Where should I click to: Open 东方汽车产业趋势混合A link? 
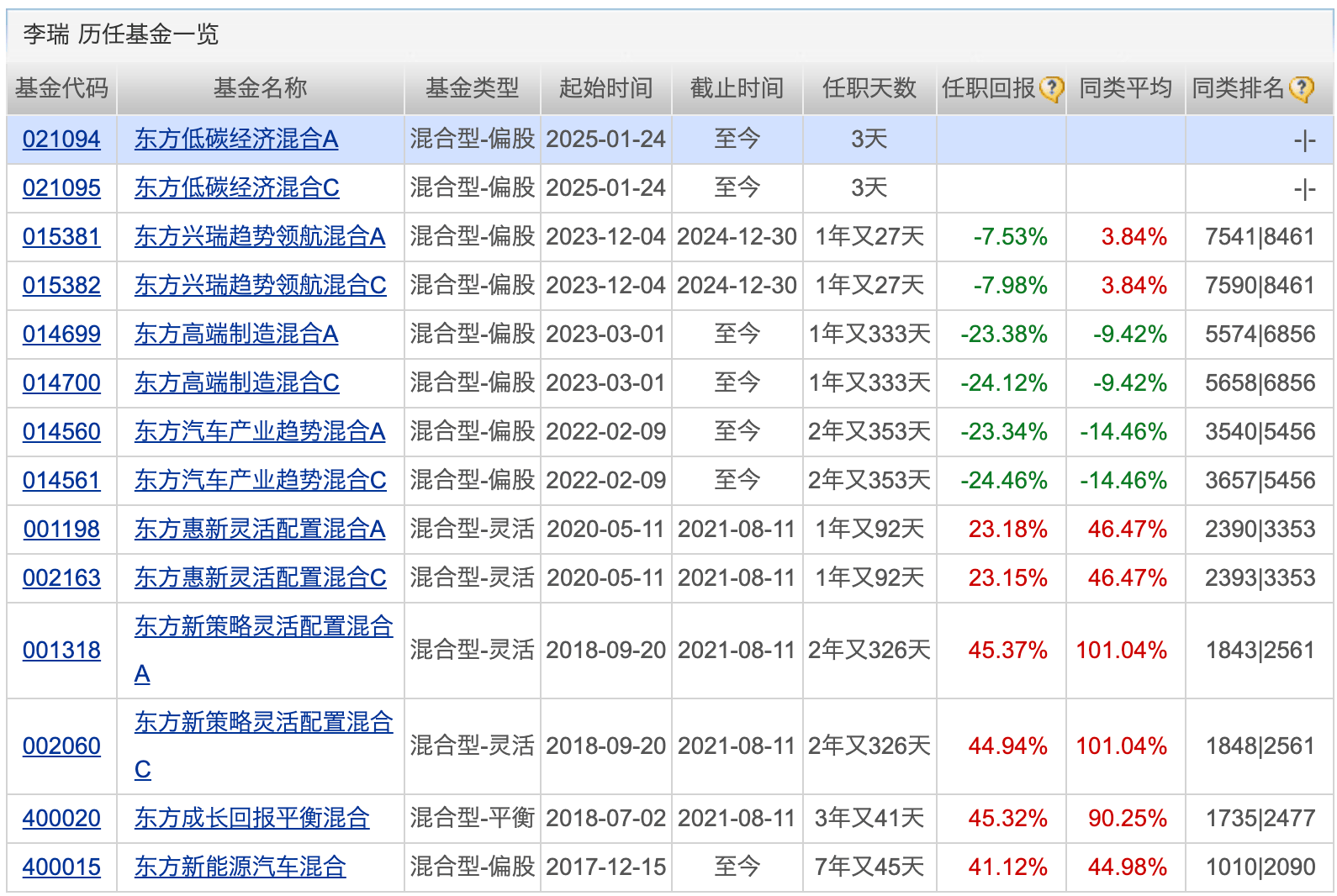coord(260,432)
